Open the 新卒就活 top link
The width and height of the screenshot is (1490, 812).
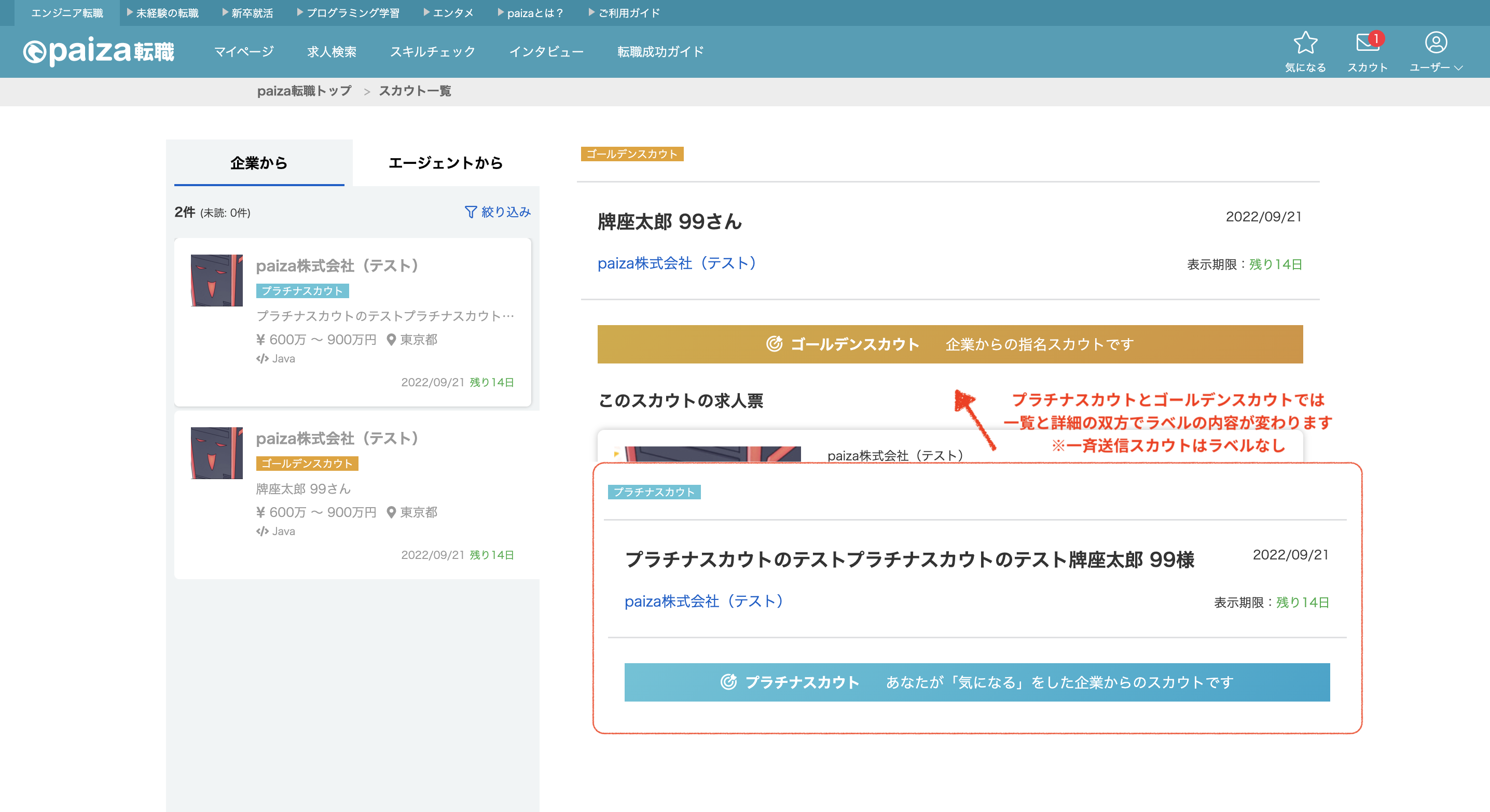pos(247,13)
